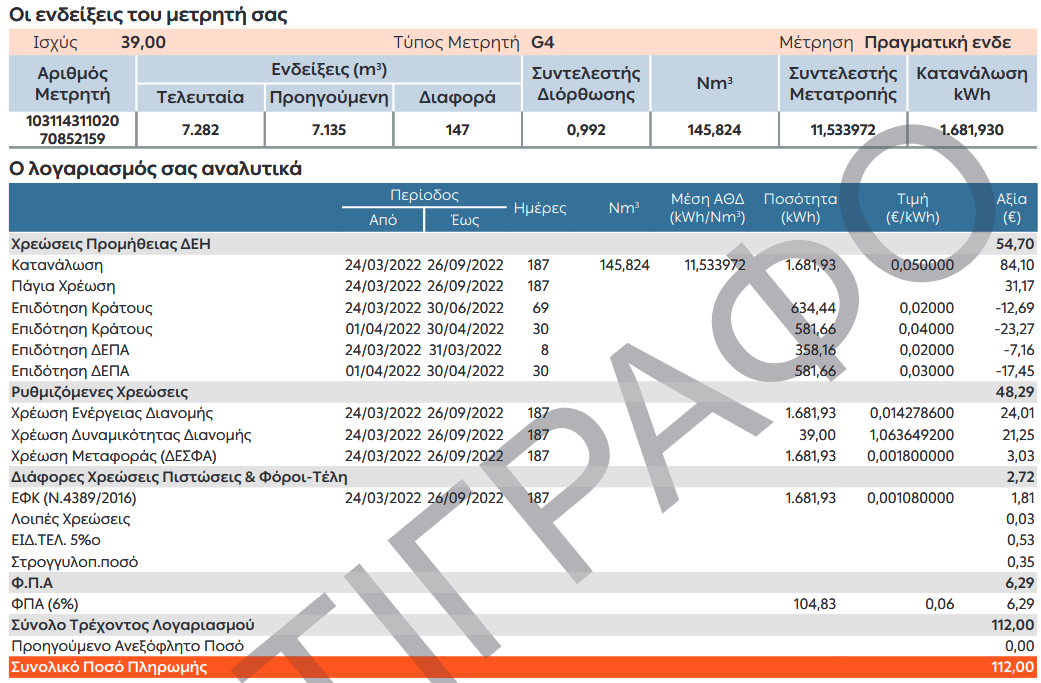Select the latest reading 7.282
Viewport: 1041px width, 683px height.
click(200, 129)
